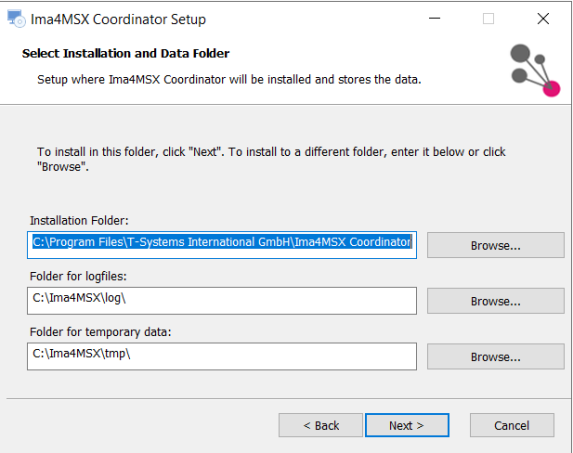This screenshot has width=573, height=453.
Task: Cancel the Ima4MSX Coordinator installation
Action: point(512,425)
